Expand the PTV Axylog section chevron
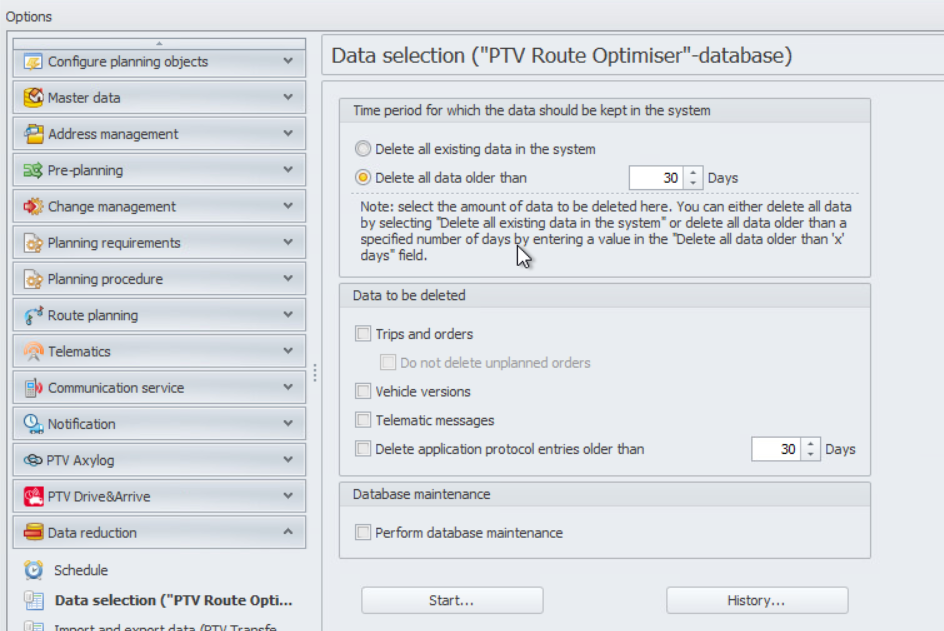Viewport: 944px width, 631px height. click(x=288, y=459)
